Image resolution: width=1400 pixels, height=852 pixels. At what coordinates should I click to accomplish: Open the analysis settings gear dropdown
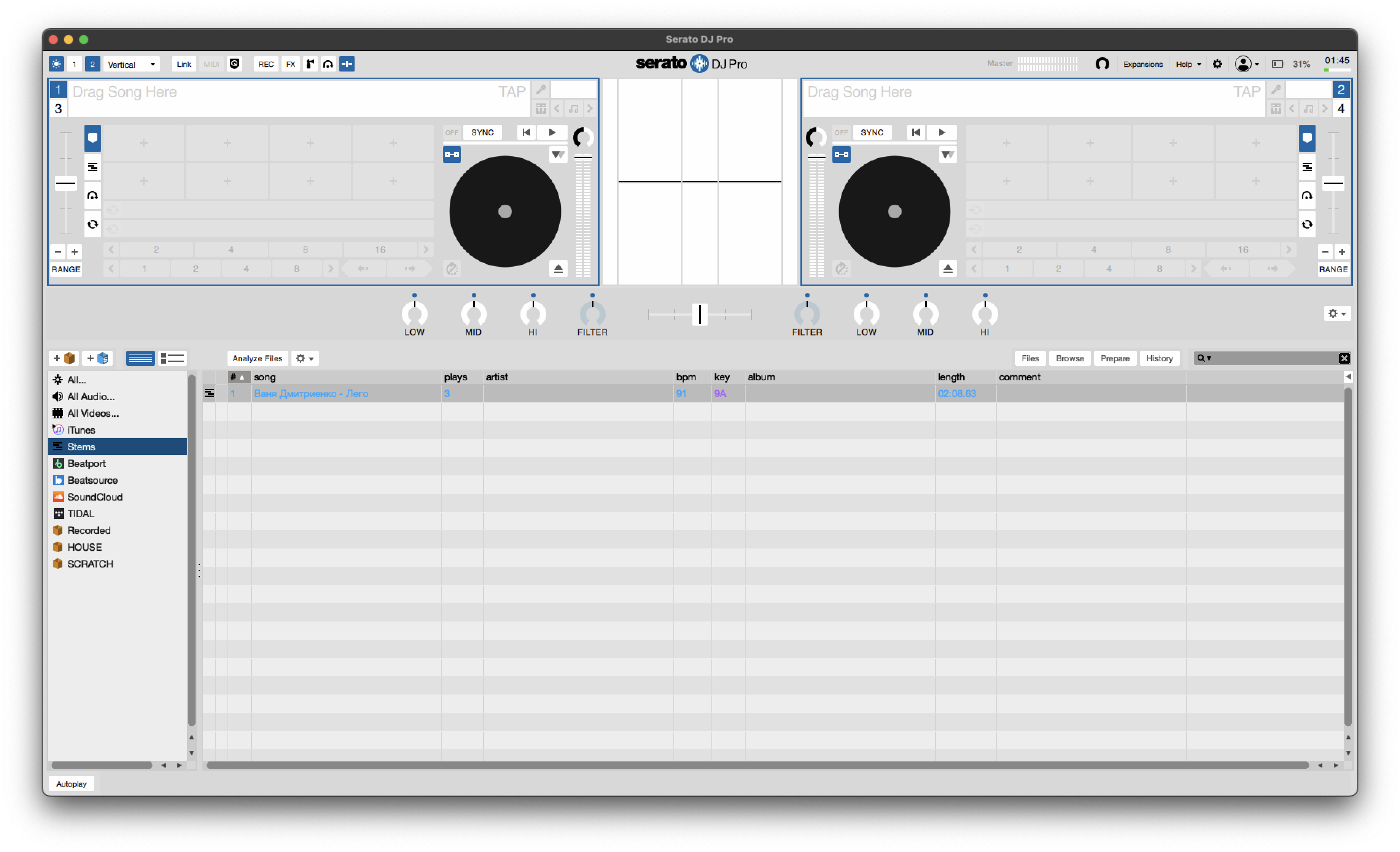point(305,358)
